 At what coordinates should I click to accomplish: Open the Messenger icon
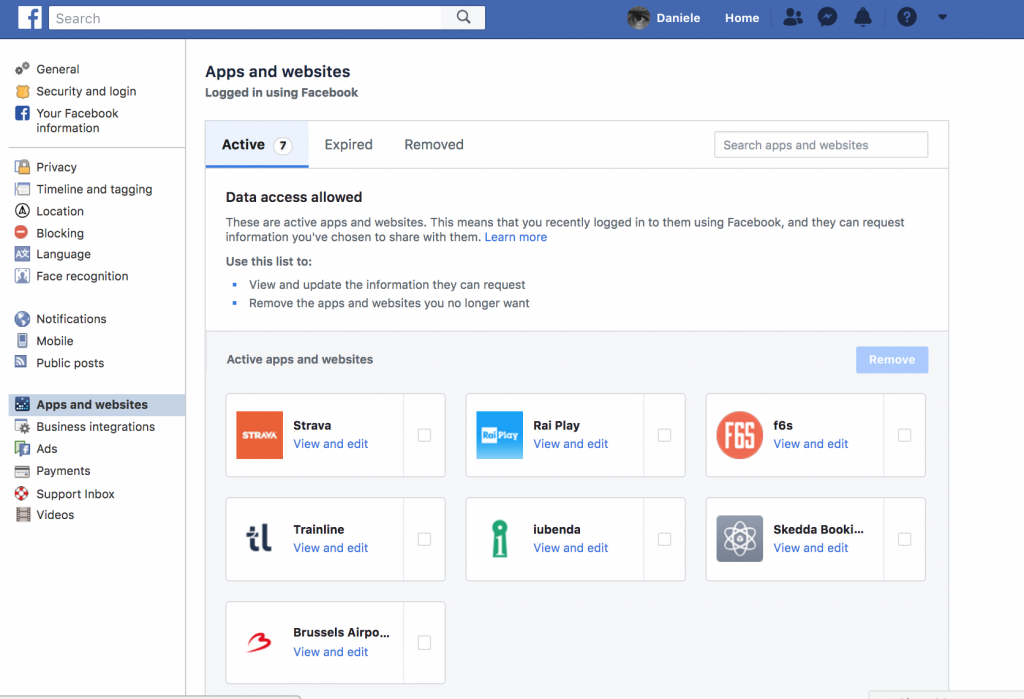827,17
